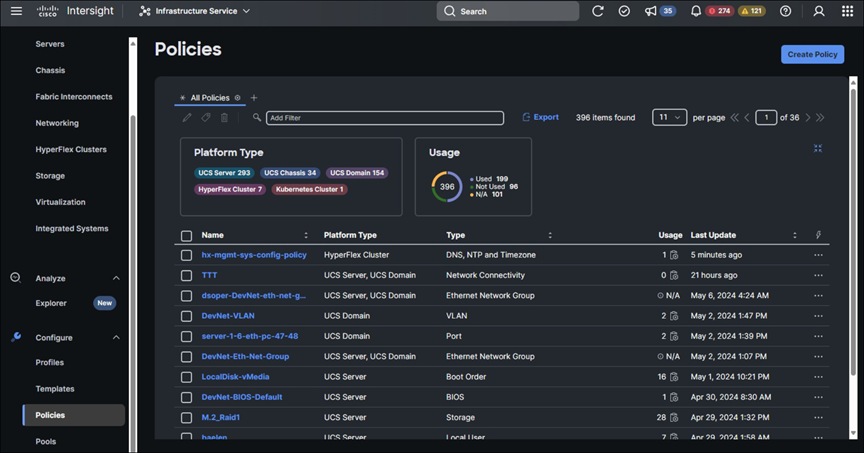864x453 pixels.
Task: Open HyperFlex Clusters in the sidebar
Action: click(x=71, y=149)
